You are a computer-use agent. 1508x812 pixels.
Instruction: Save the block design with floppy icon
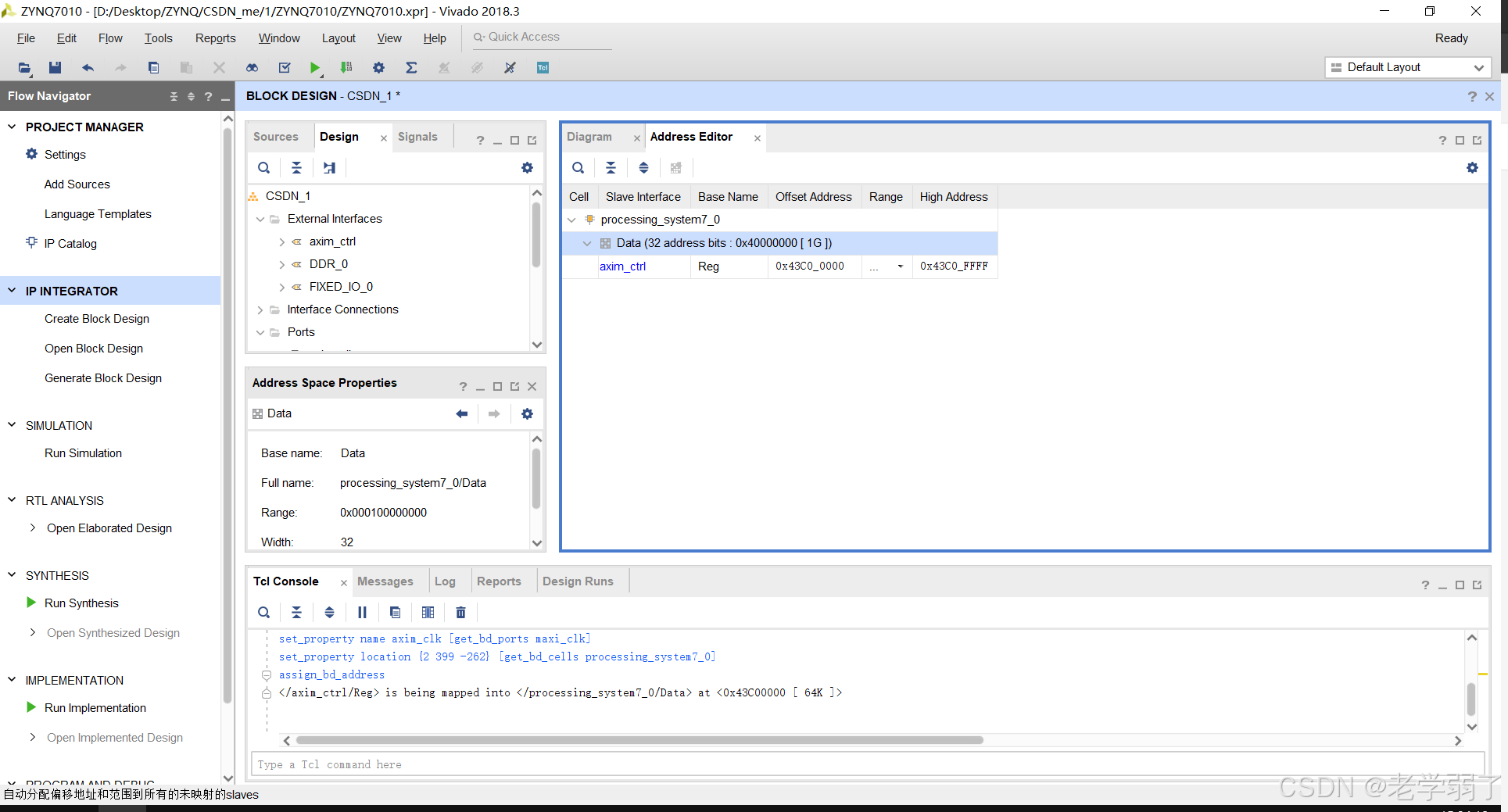55,68
